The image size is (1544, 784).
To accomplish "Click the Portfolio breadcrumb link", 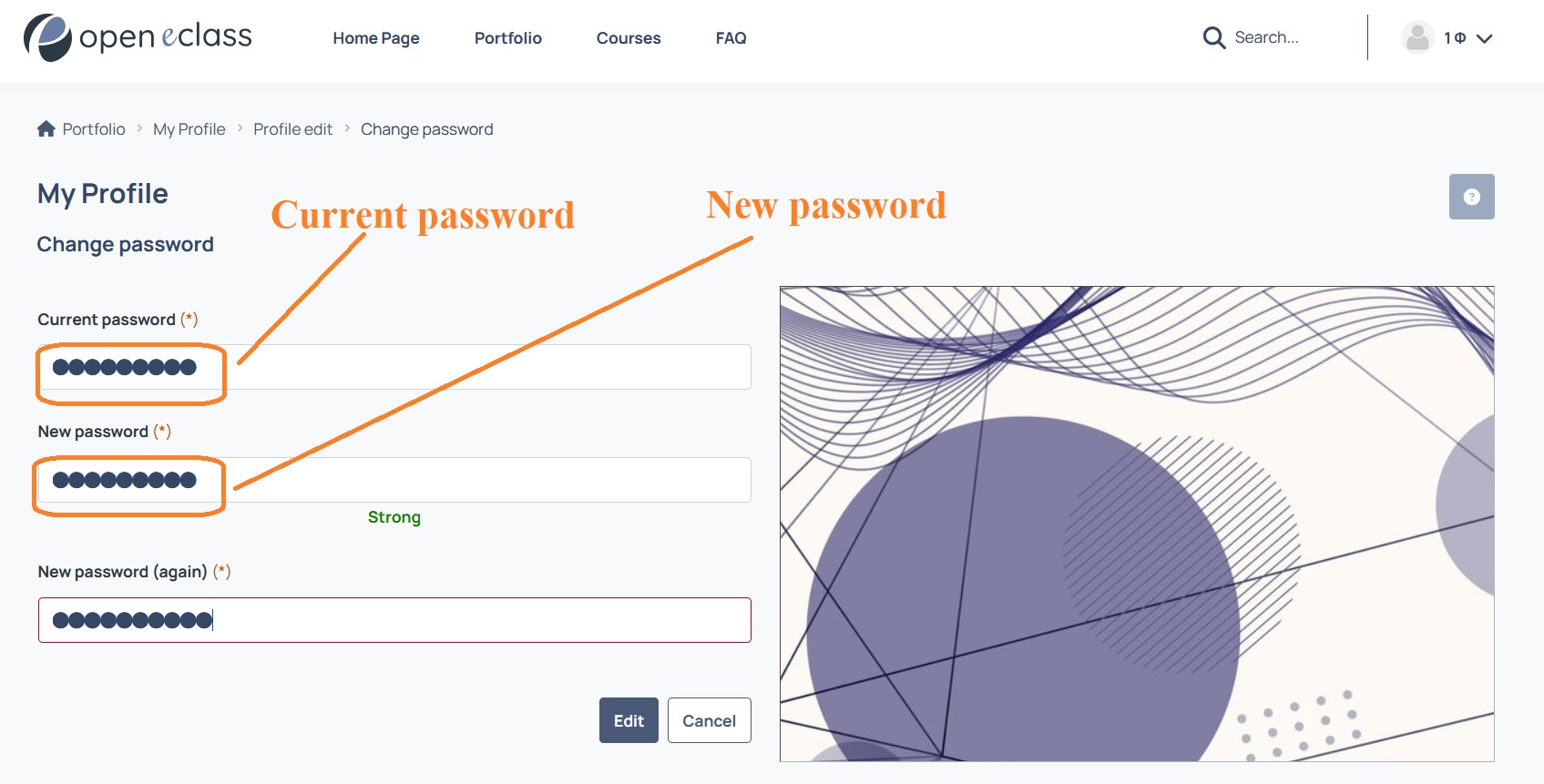I will tap(94, 129).
